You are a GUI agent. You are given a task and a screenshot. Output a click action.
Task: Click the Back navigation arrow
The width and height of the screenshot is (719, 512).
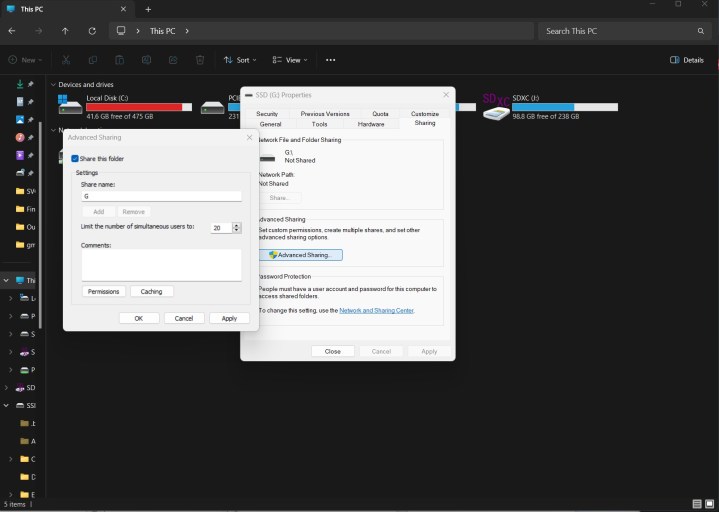(12, 31)
